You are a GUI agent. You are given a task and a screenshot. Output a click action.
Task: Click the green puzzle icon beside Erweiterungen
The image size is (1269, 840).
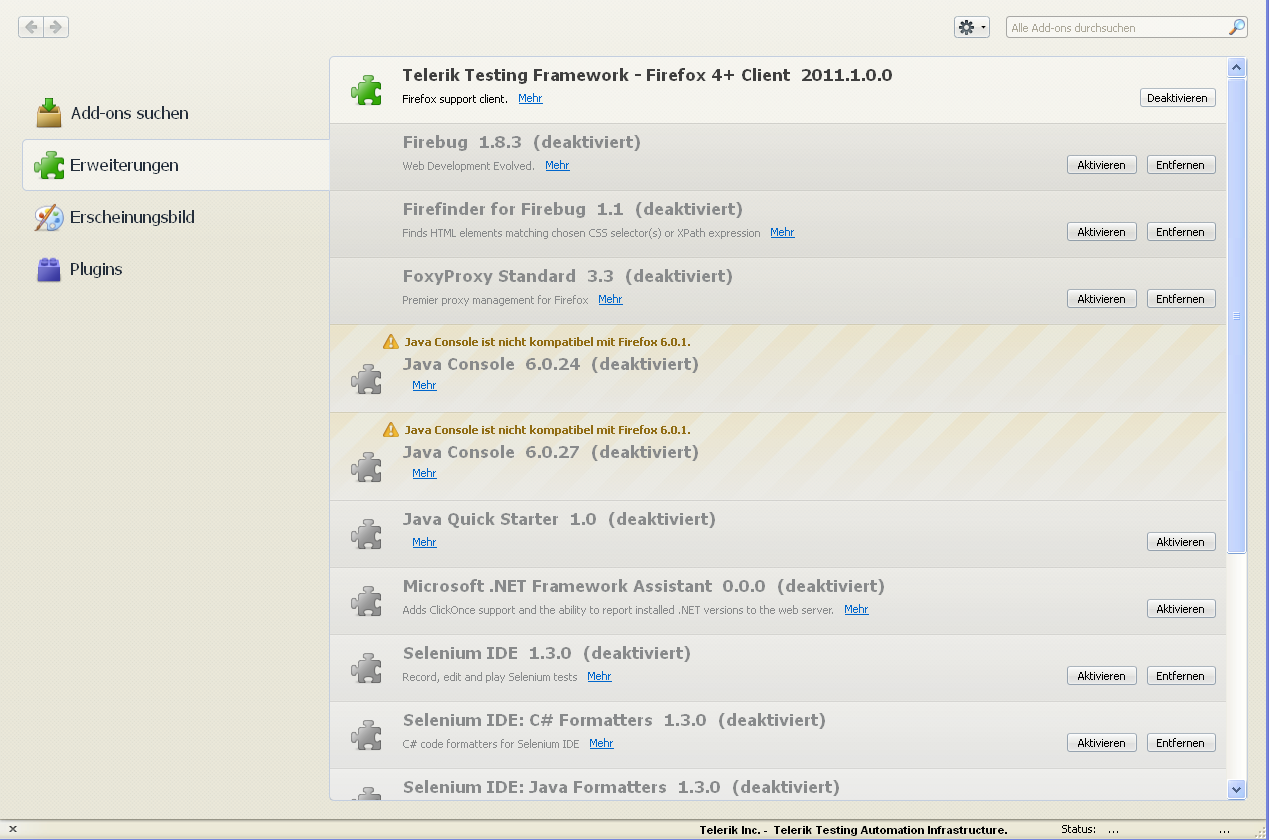pos(49,165)
